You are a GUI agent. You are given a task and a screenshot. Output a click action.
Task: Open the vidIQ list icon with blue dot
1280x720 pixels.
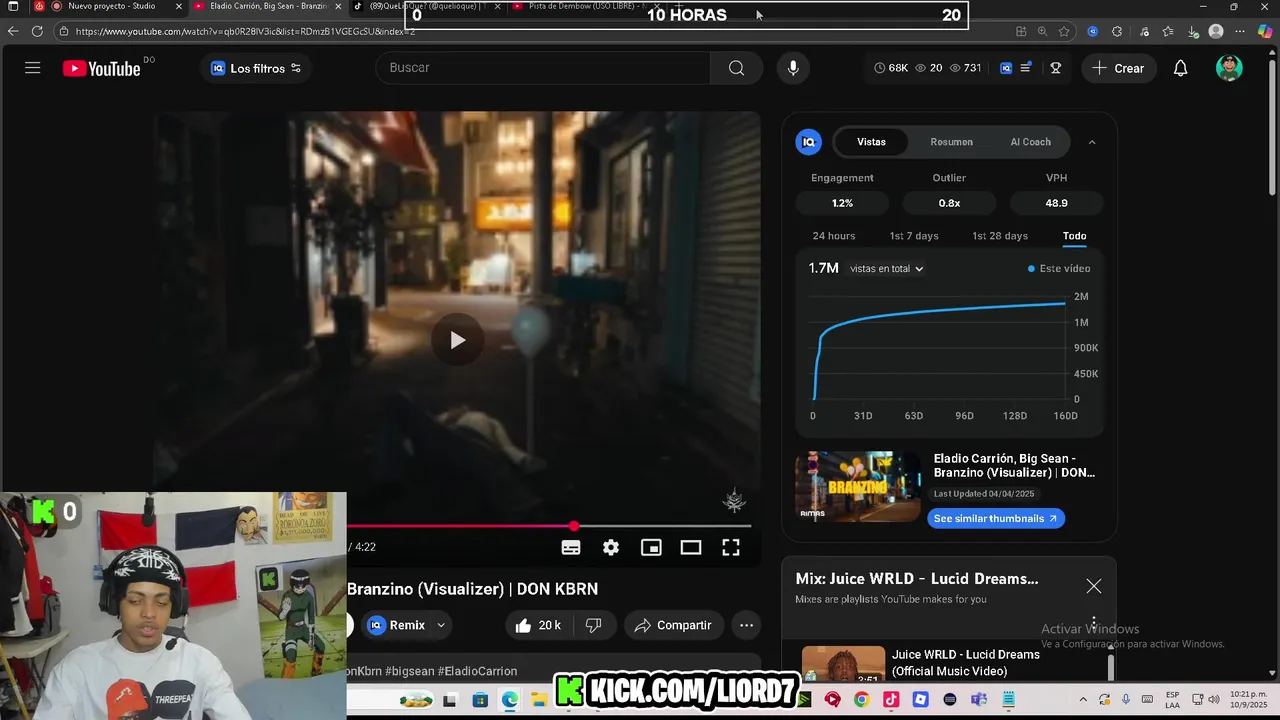1026,68
